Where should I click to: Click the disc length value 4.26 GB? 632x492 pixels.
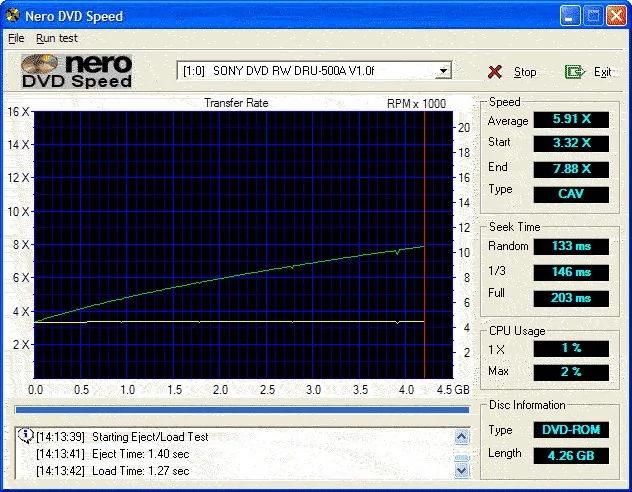(571, 456)
